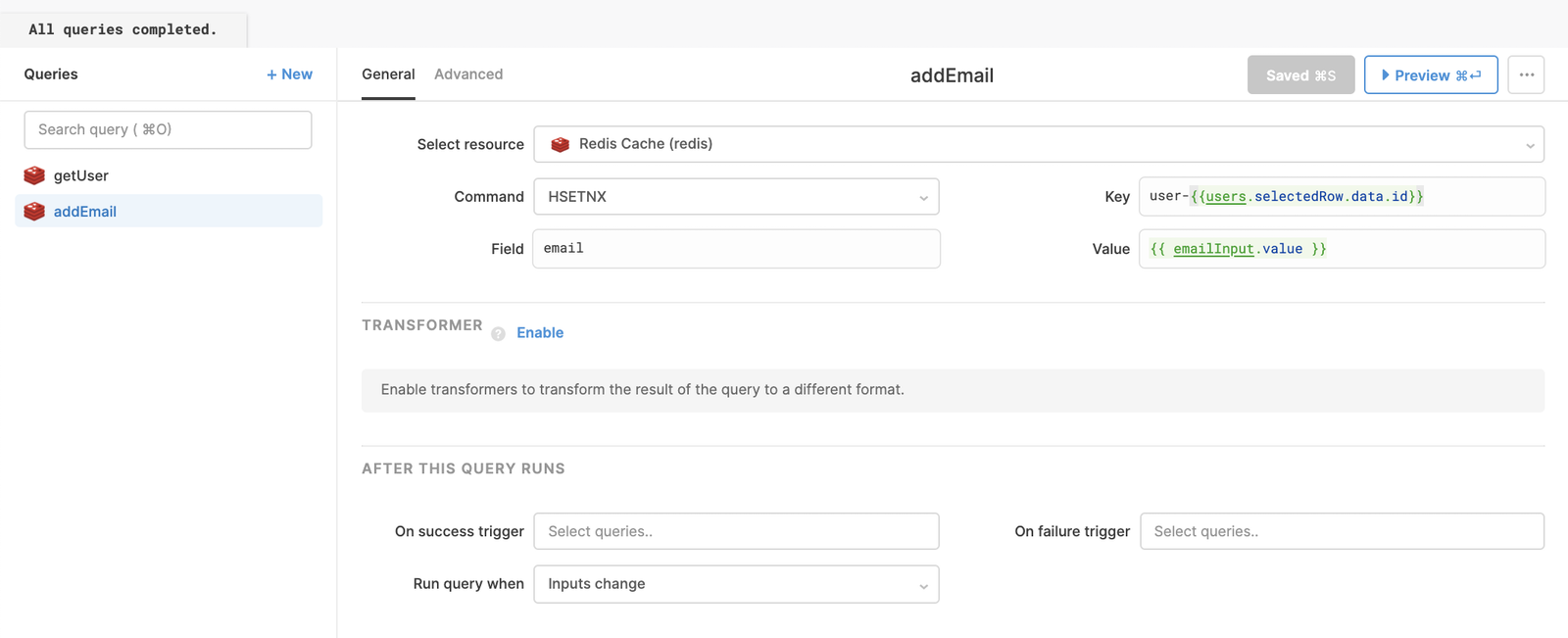Create a new query with + New
This screenshot has height=638, width=1568.
[x=289, y=74]
